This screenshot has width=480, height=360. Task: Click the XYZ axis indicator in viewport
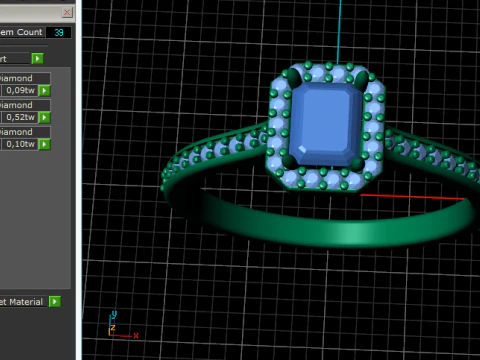tap(122, 325)
